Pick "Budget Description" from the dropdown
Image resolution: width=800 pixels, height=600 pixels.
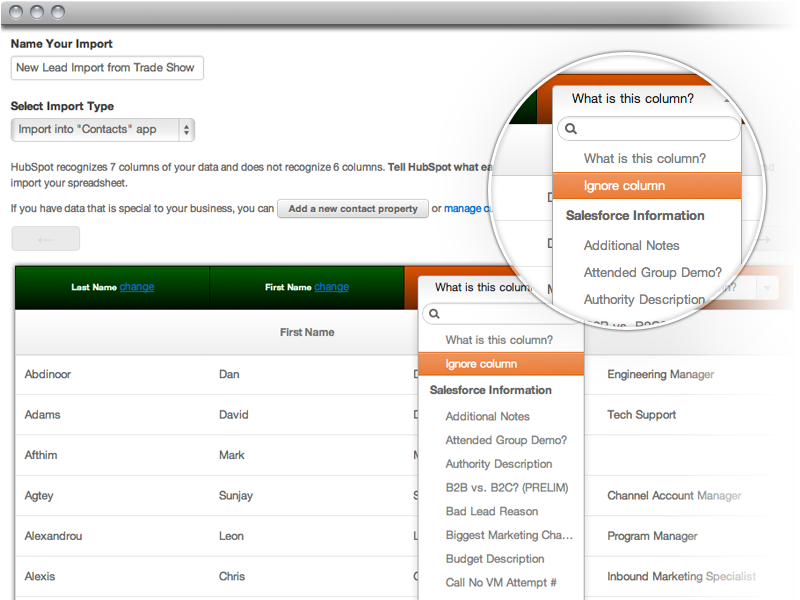tap(495, 559)
